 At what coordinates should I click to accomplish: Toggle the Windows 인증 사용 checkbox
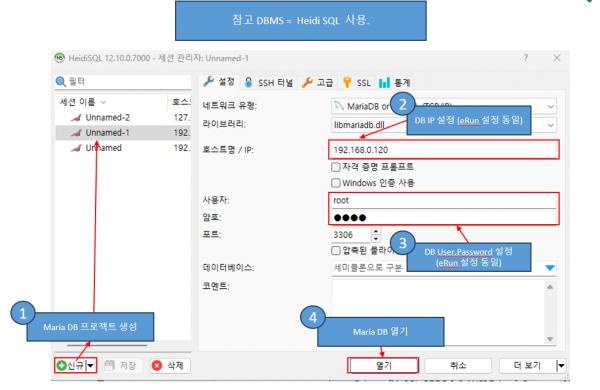336,183
